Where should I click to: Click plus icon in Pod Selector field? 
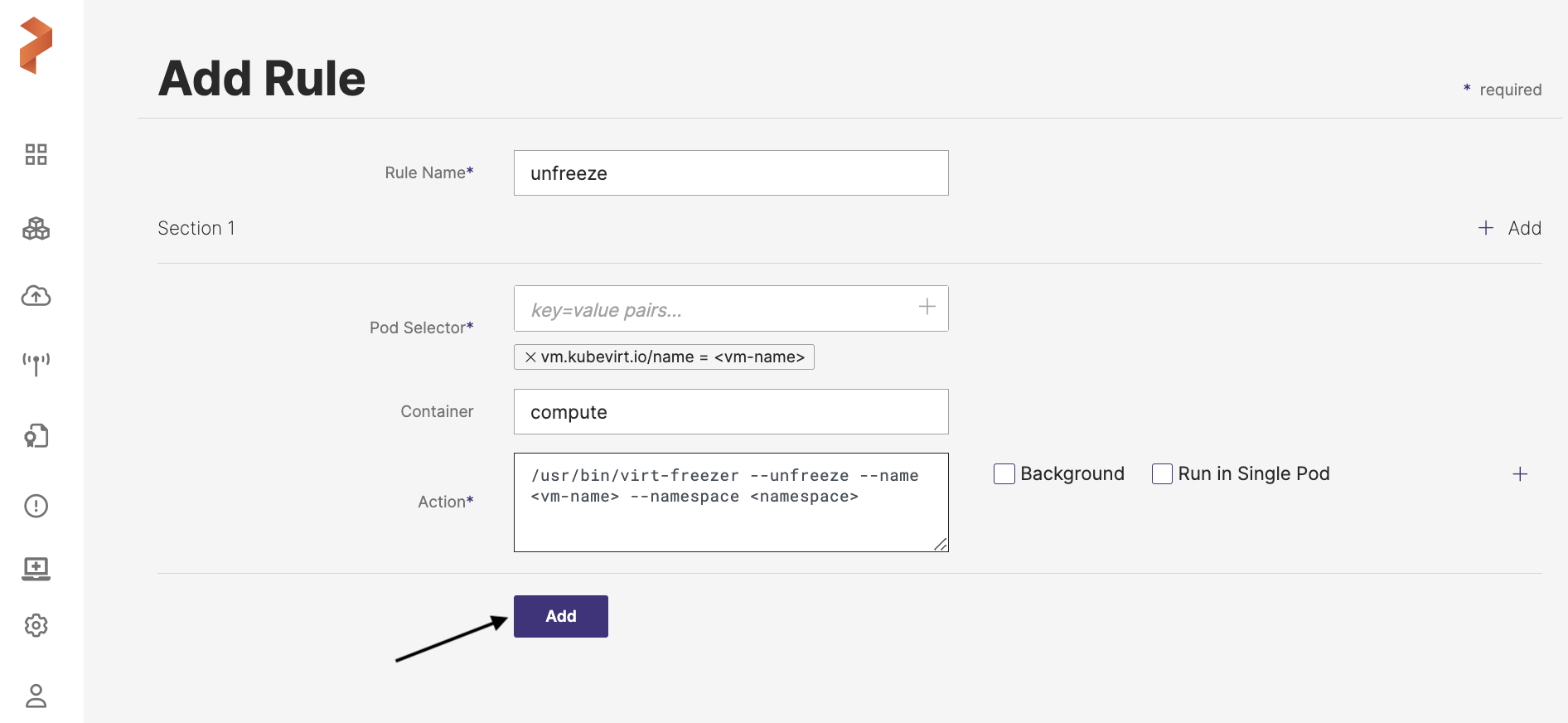[x=927, y=308]
